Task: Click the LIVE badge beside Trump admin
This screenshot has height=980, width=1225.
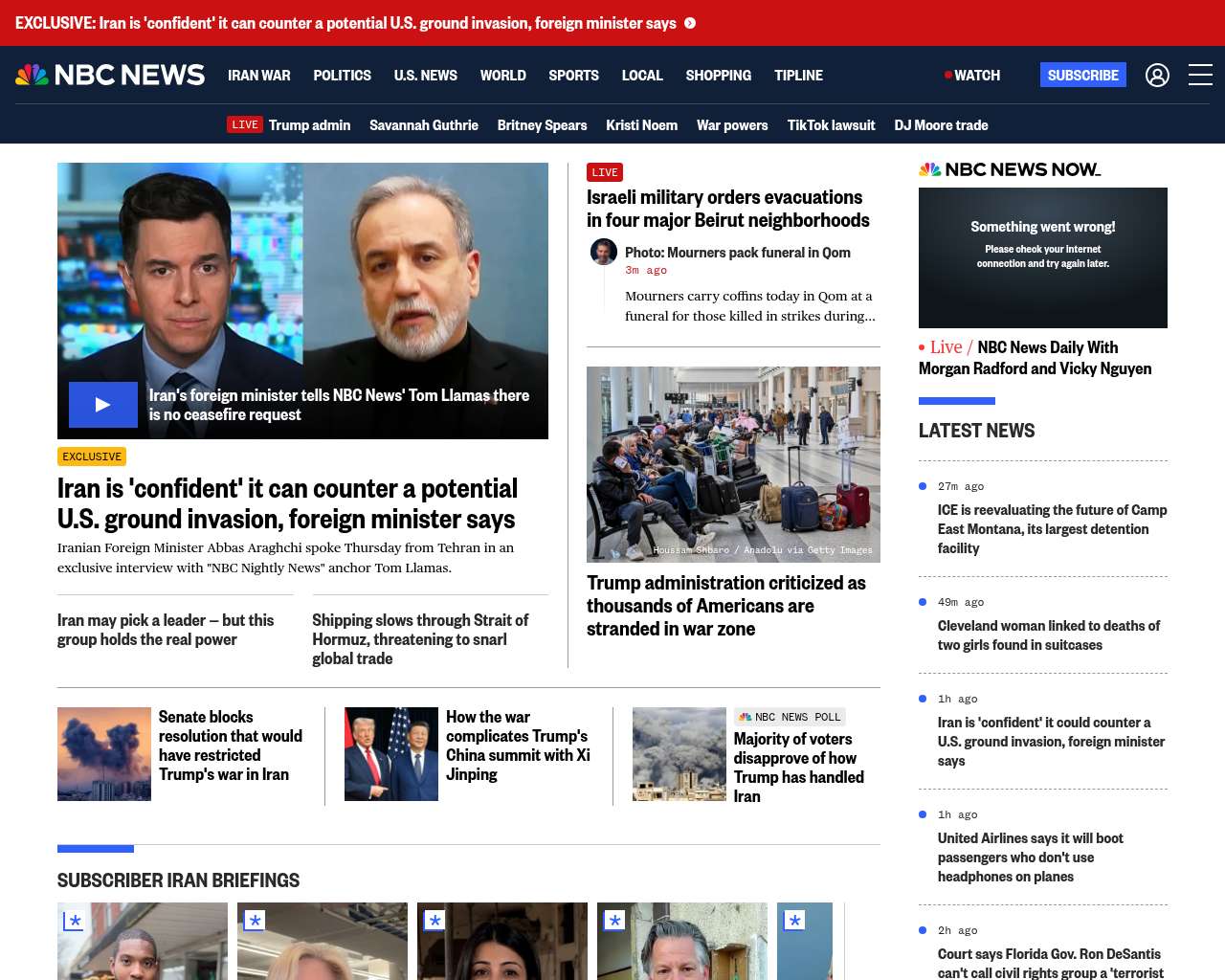Action: pos(244,124)
